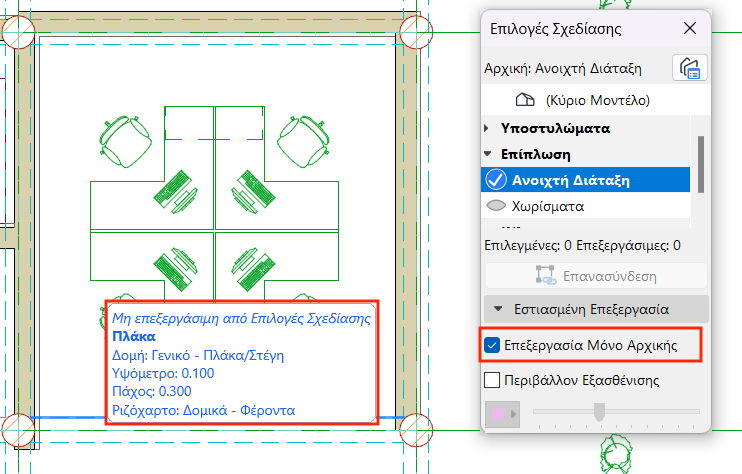The height and width of the screenshot is (474, 742).
Task: Select the Κύριο Μοντέλο row
Action: 595,100
